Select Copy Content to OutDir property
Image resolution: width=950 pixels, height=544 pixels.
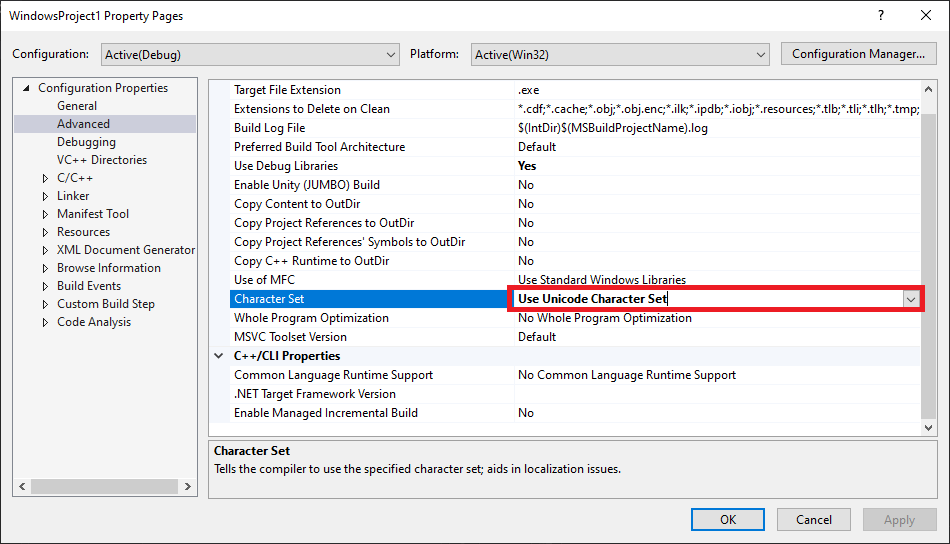click(297, 204)
